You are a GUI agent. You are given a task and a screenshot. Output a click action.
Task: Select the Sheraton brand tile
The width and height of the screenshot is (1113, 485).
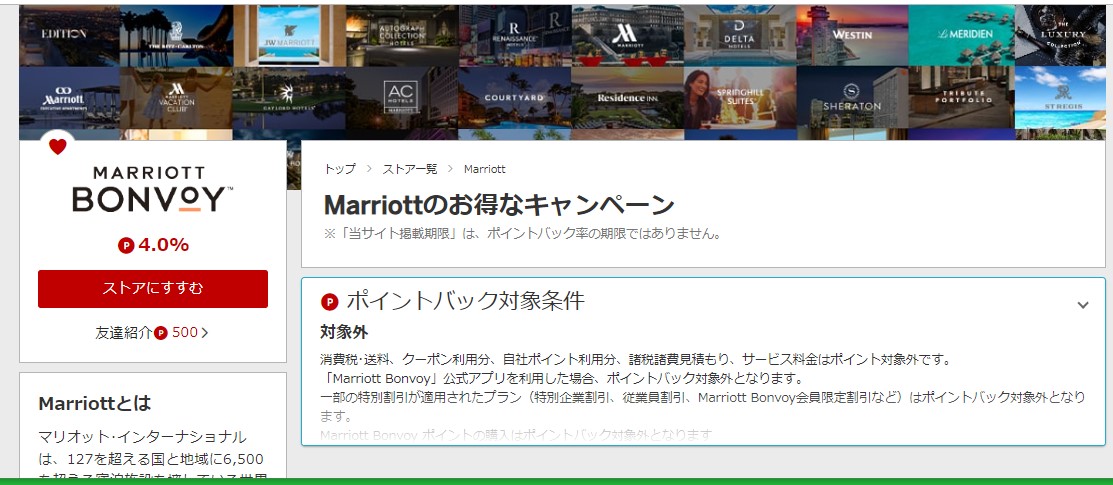[852, 98]
